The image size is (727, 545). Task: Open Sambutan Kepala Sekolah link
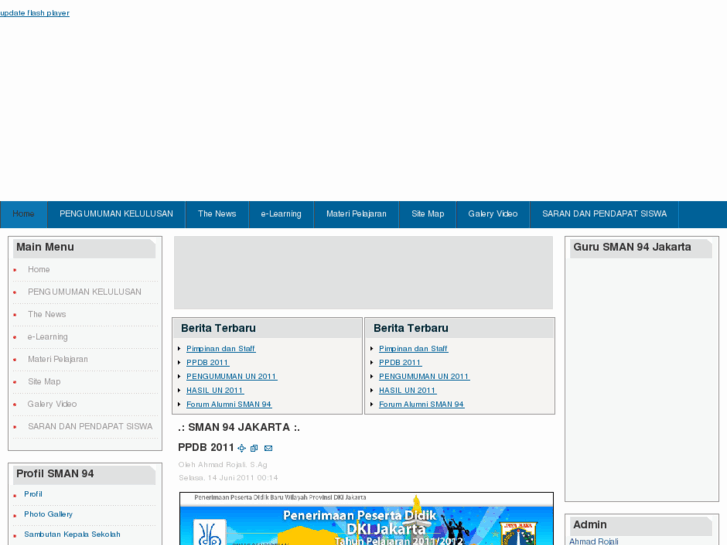click(x=72, y=534)
